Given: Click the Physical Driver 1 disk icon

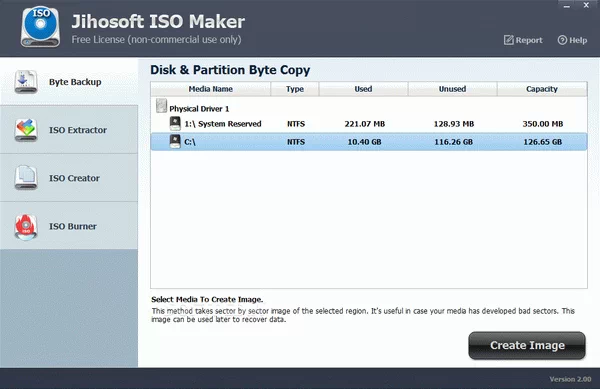Looking at the screenshot, I should [161, 106].
